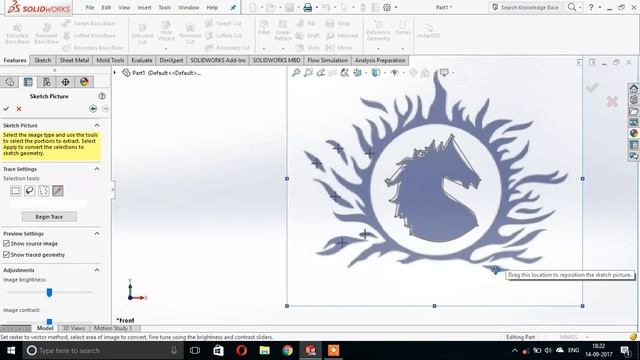Collapse the Trace Settings section
Screen dimensions: 640x360
click(97, 169)
